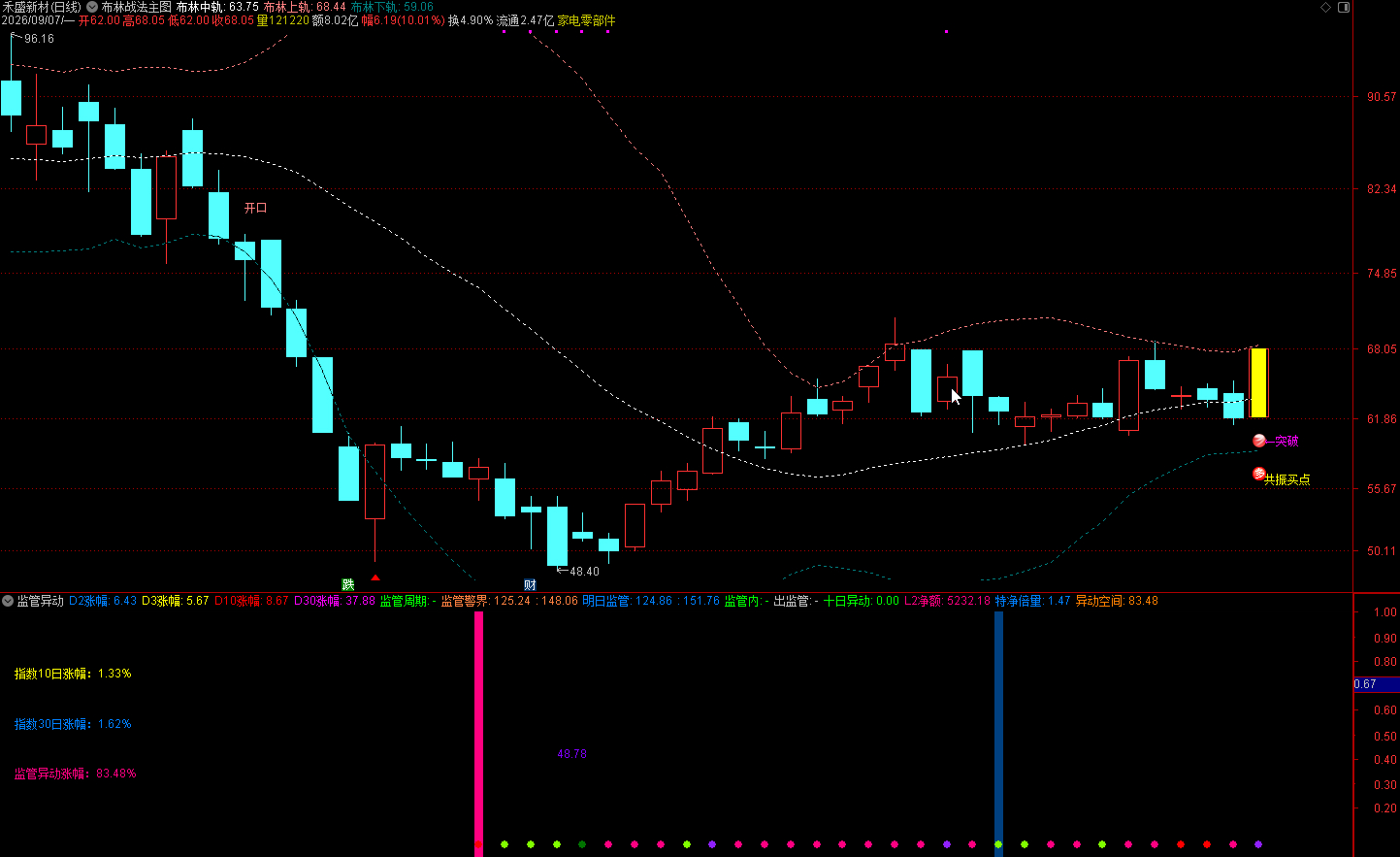
Task: Open the dropdown arrow beside 禾盛新材(日线)
Action: [x=92, y=7]
